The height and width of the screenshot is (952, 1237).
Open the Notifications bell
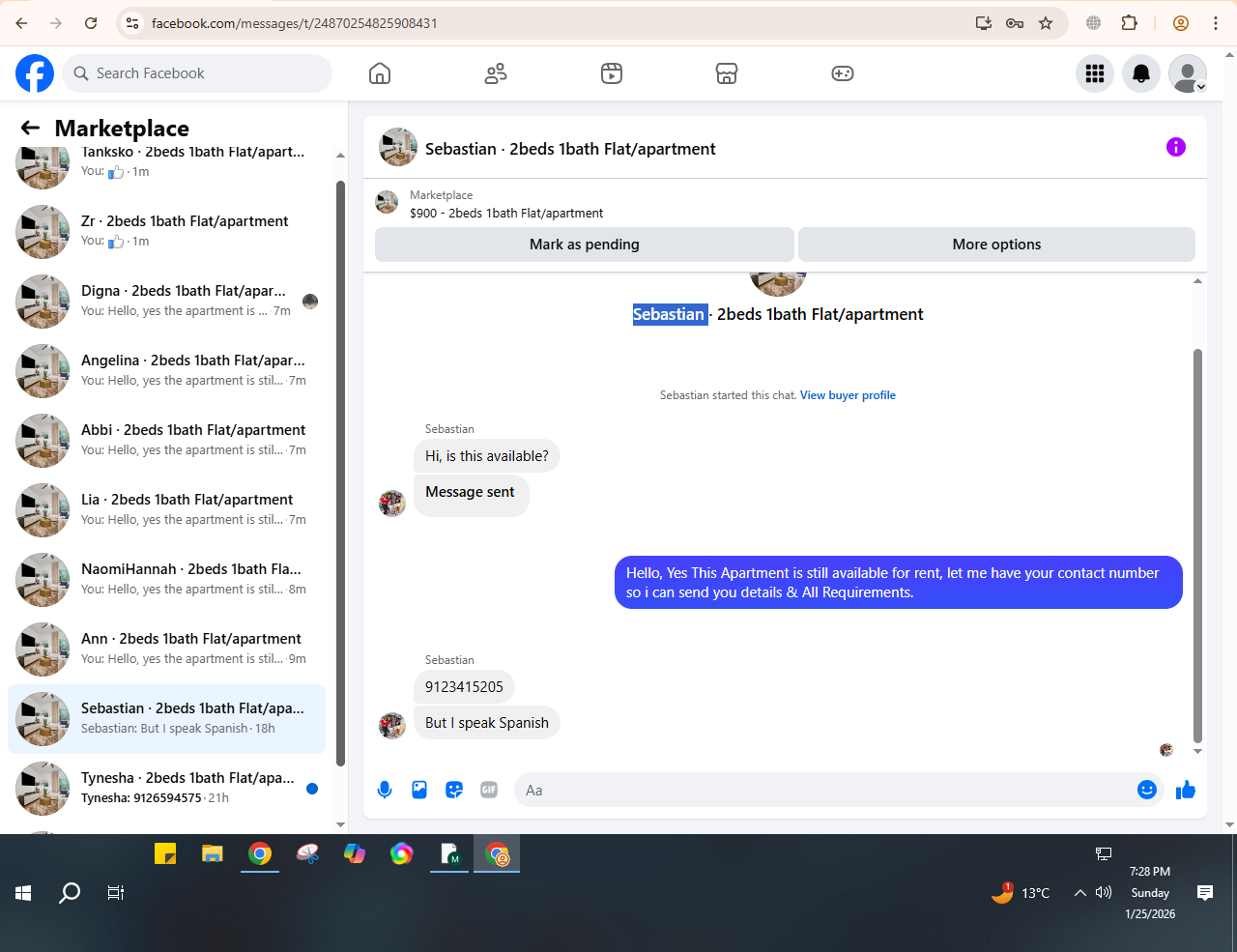pos(1141,73)
